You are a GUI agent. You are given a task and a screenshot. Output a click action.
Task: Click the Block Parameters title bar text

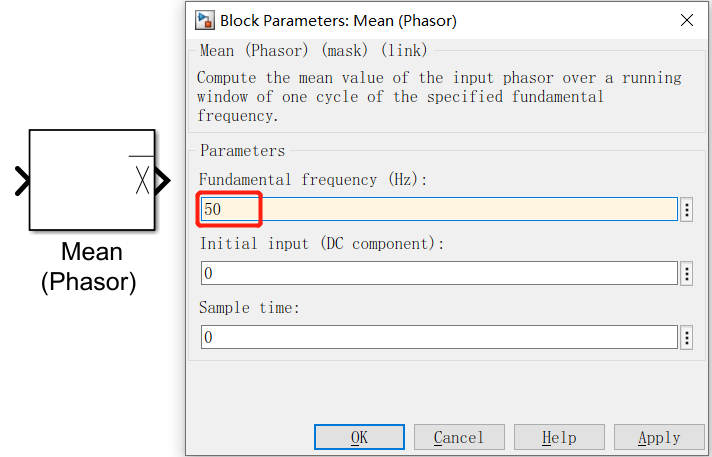click(x=338, y=20)
